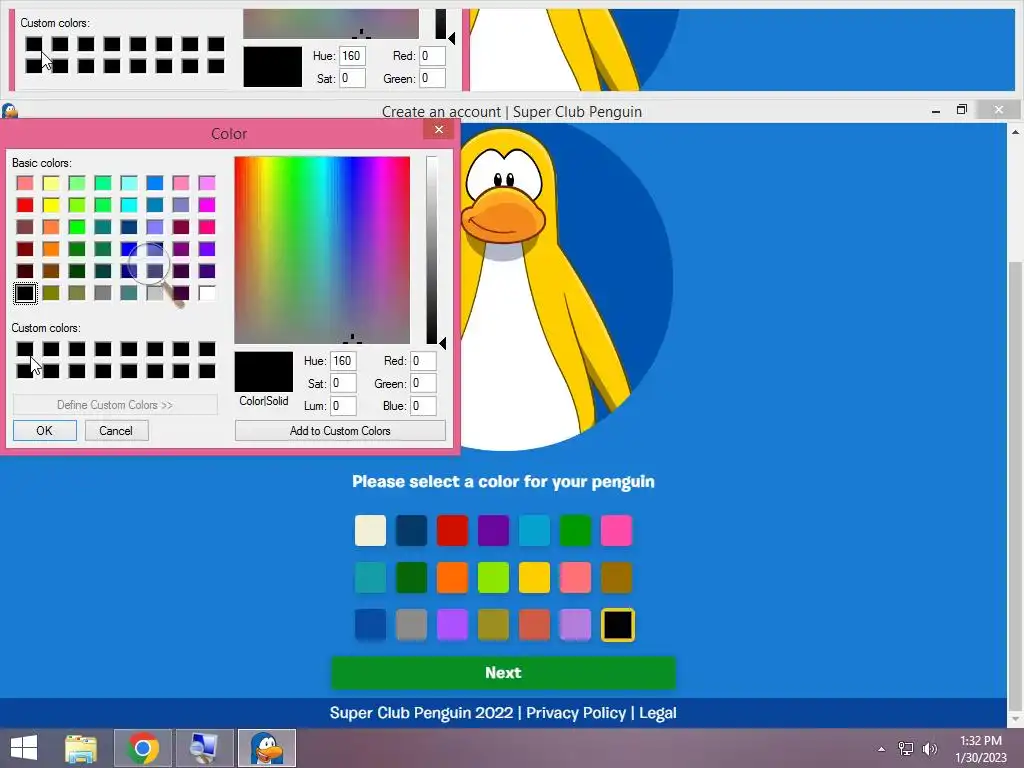This screenshot has width=1024, height=768.
Task: Open the Magnifier app in the taskbar
Action: (x=204, y=748)
